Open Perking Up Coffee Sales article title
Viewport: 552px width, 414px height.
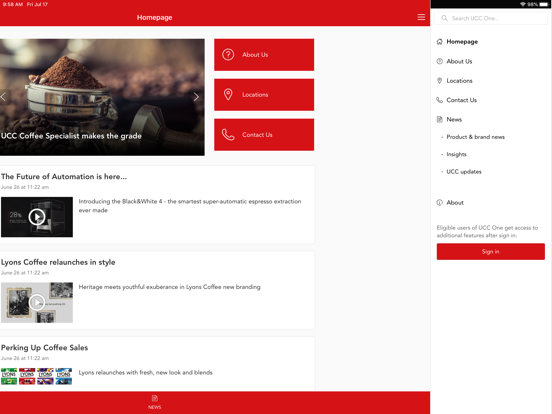click(44, 348)
